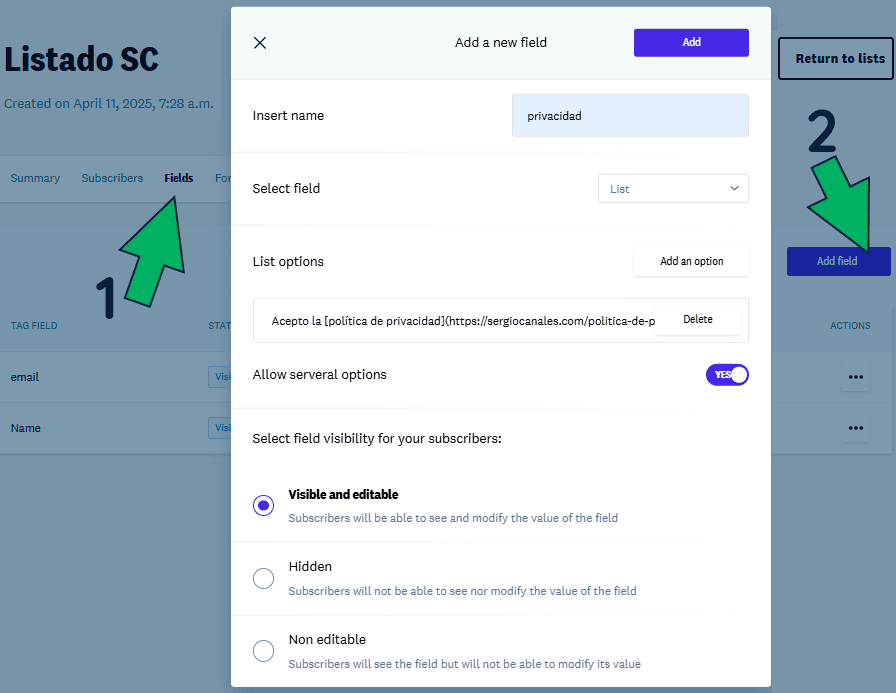Select Visible and editable radio option
The width and height of the screenshot is (896, 693).
point(263,505)
